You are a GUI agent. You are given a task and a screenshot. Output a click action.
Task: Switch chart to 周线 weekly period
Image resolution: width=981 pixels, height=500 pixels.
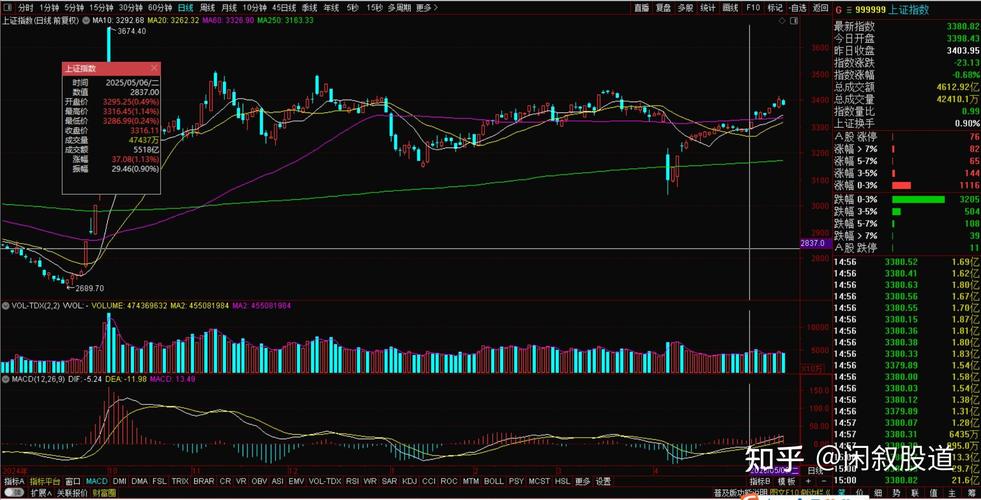click(209, 8)
